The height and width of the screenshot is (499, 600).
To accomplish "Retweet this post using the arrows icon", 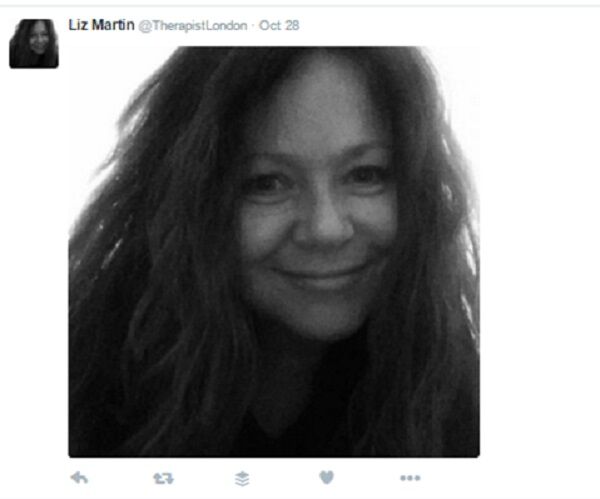I will 163,478.
